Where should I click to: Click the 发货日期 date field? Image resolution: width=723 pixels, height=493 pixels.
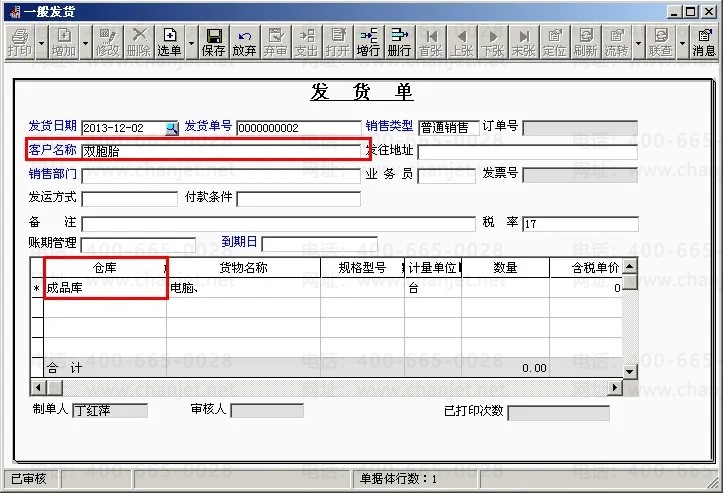coord(123,128)
